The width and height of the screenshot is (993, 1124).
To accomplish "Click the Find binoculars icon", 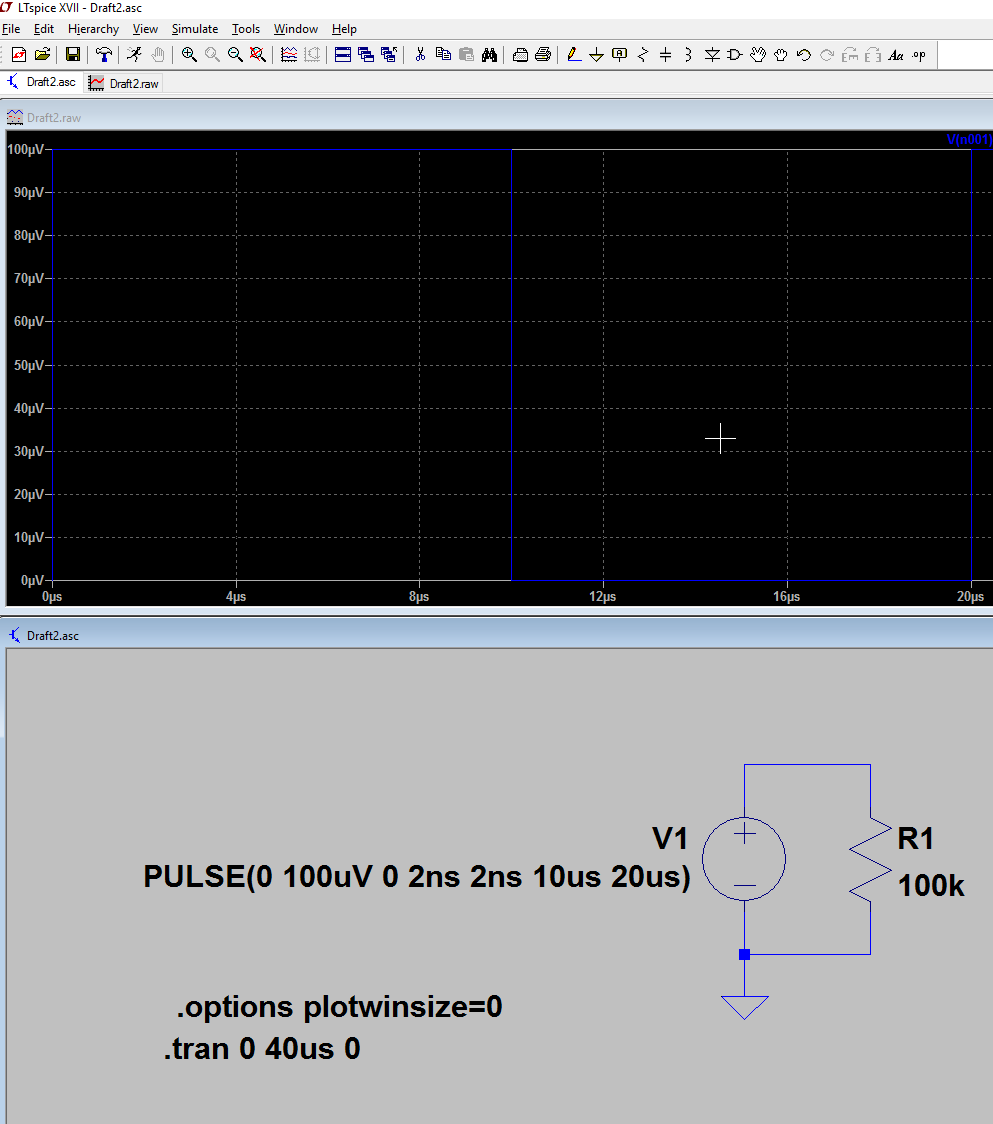I will pyautogui.click(x=489, y=54).
